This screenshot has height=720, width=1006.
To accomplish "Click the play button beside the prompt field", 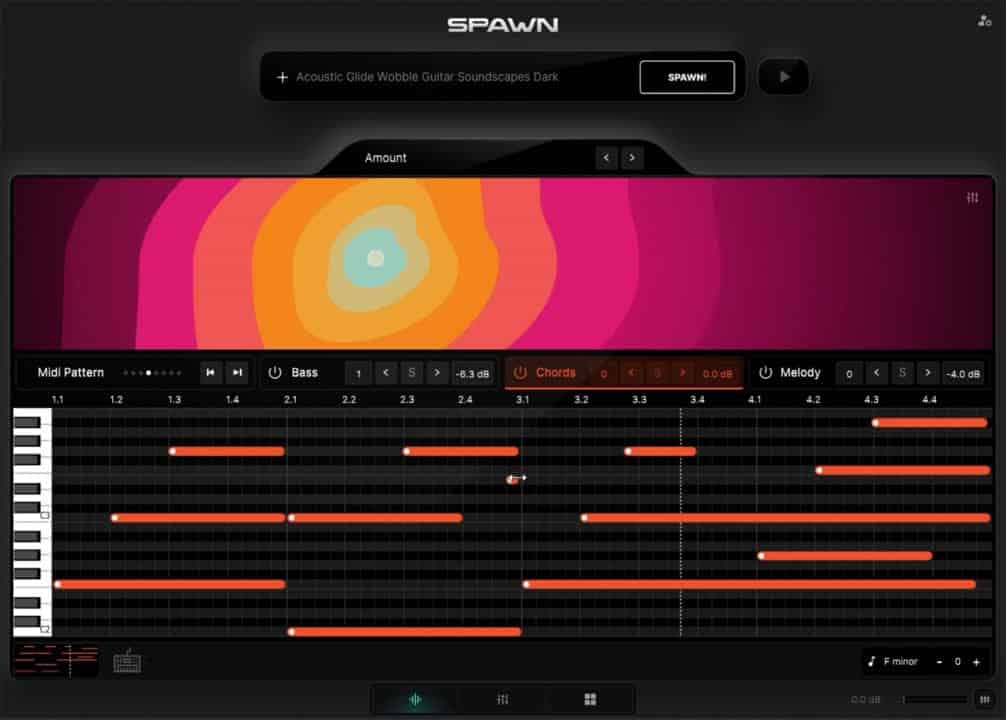I will [784, 76].
